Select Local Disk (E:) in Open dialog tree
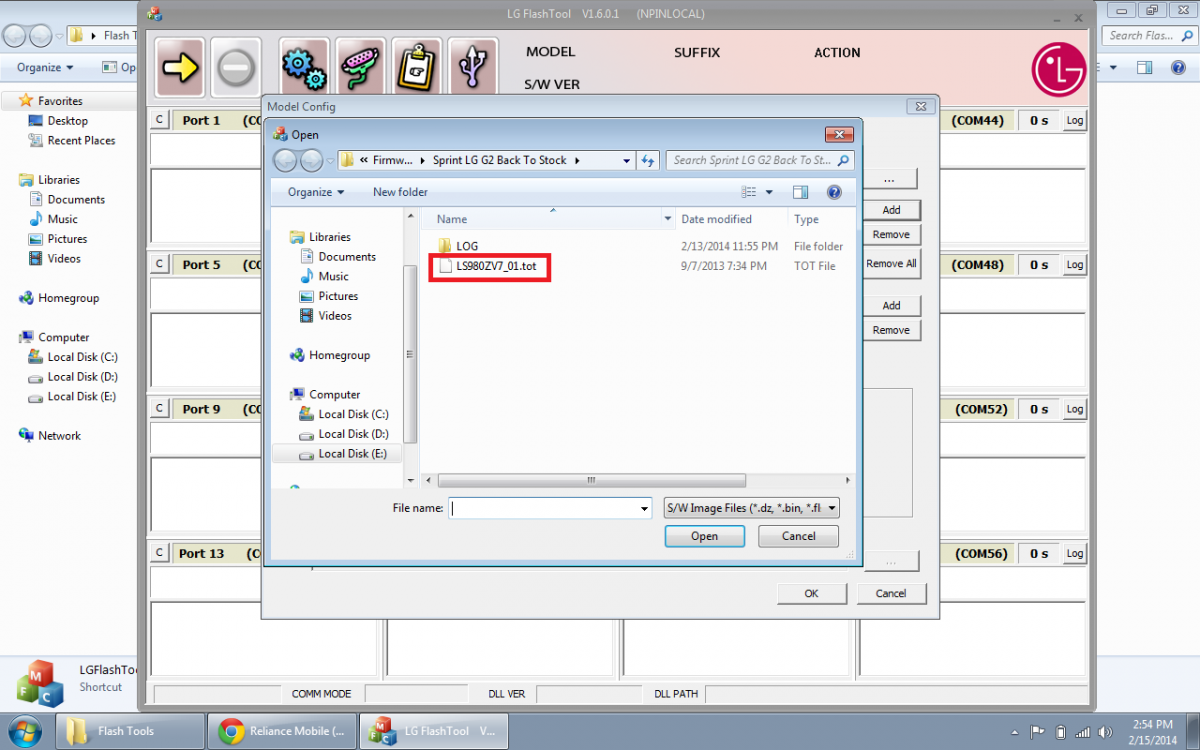The height and width of the screenshot is (750, 1200). (353, 454)
